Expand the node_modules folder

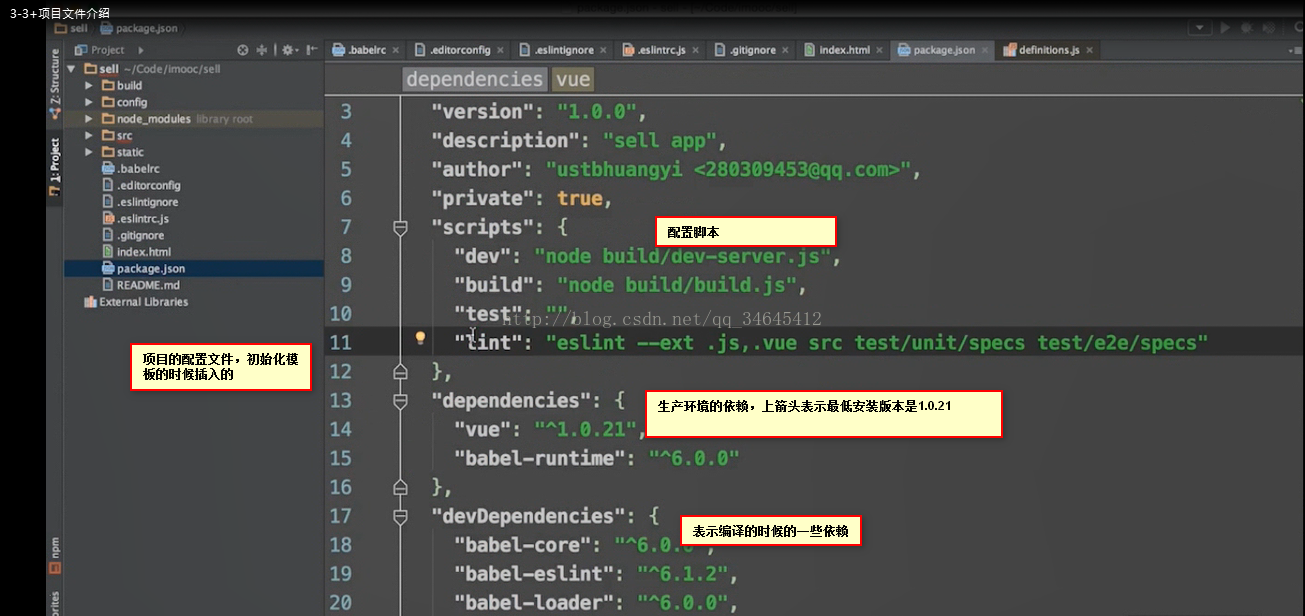click(x=89, y=119)
